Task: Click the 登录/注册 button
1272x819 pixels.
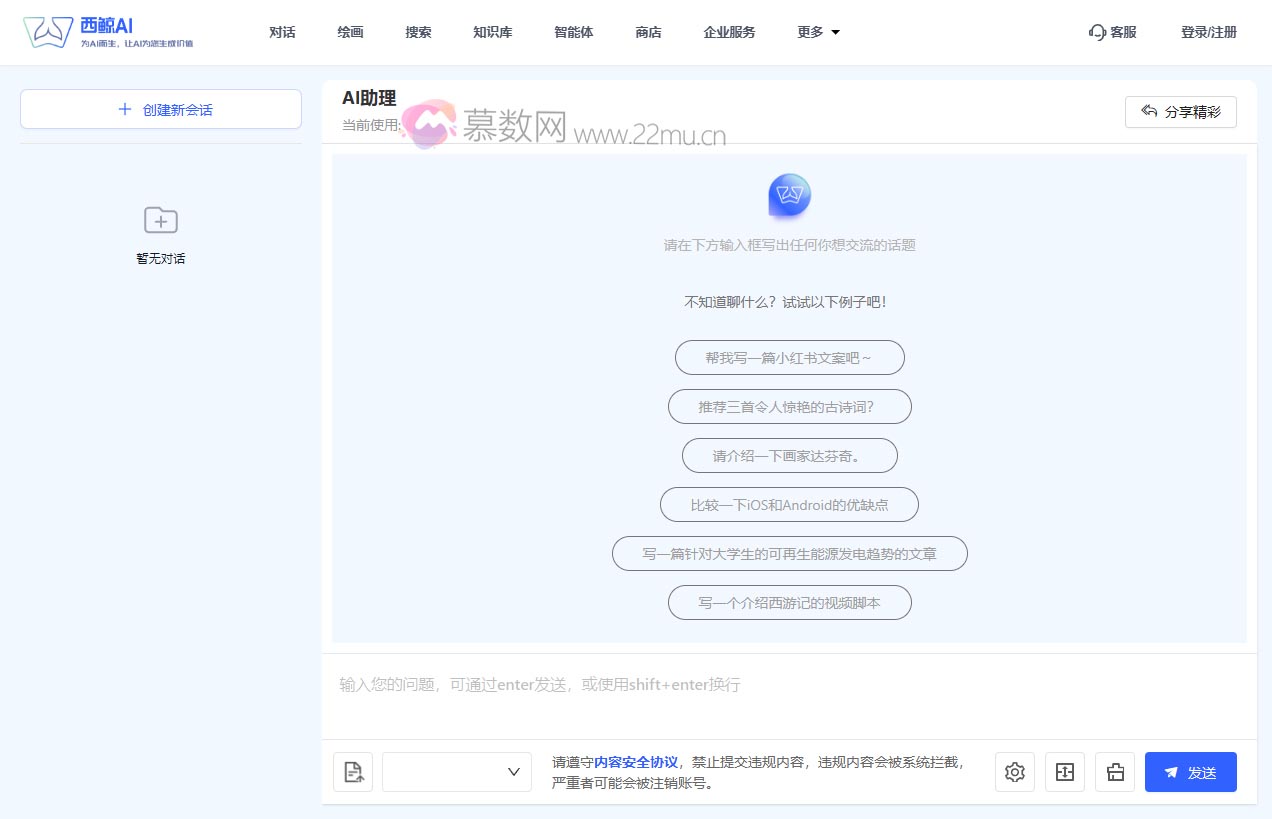Action: tap(1207, 31)
